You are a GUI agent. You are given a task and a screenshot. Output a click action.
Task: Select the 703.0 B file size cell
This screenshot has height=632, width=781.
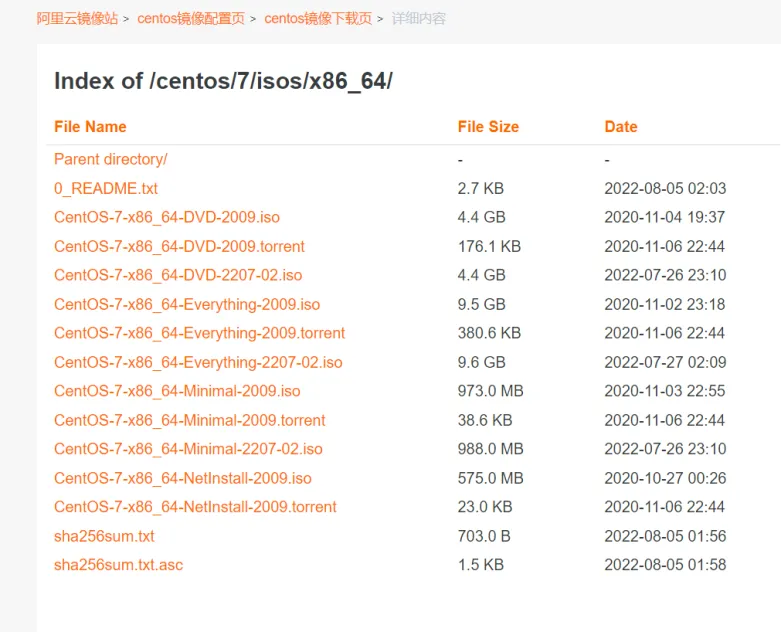click(x=484, y=536)
